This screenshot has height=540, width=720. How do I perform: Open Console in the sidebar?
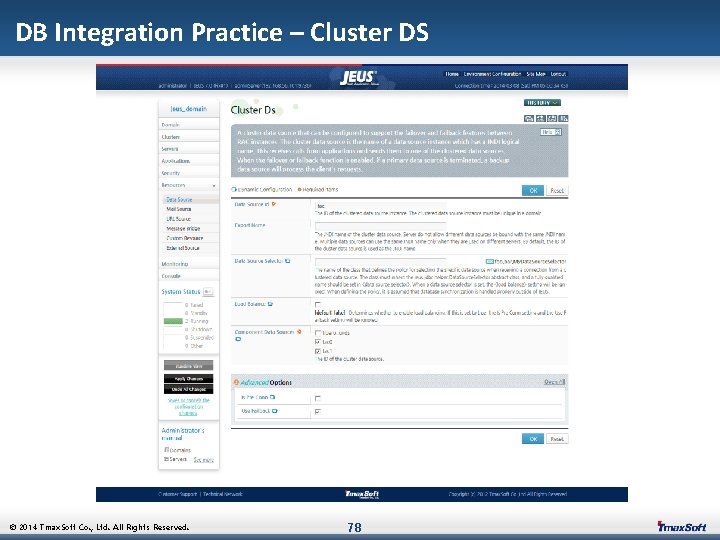[x=189, y=276]
